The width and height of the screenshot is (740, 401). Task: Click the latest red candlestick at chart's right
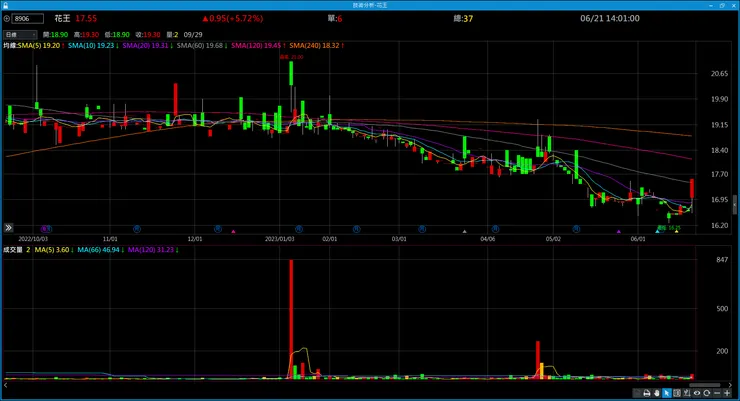692,189
